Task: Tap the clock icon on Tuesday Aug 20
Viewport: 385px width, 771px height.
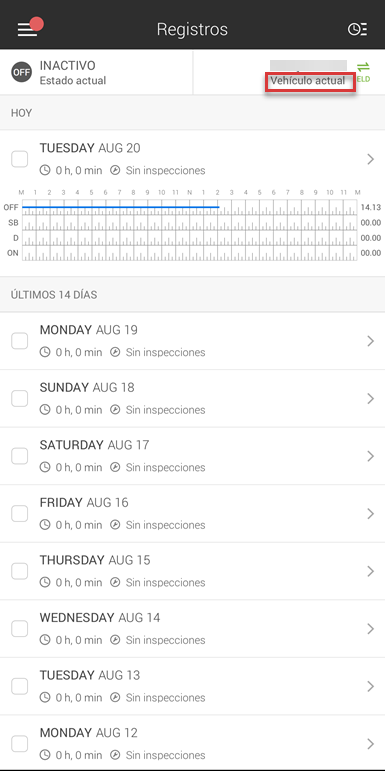Action: pos(45,171)
